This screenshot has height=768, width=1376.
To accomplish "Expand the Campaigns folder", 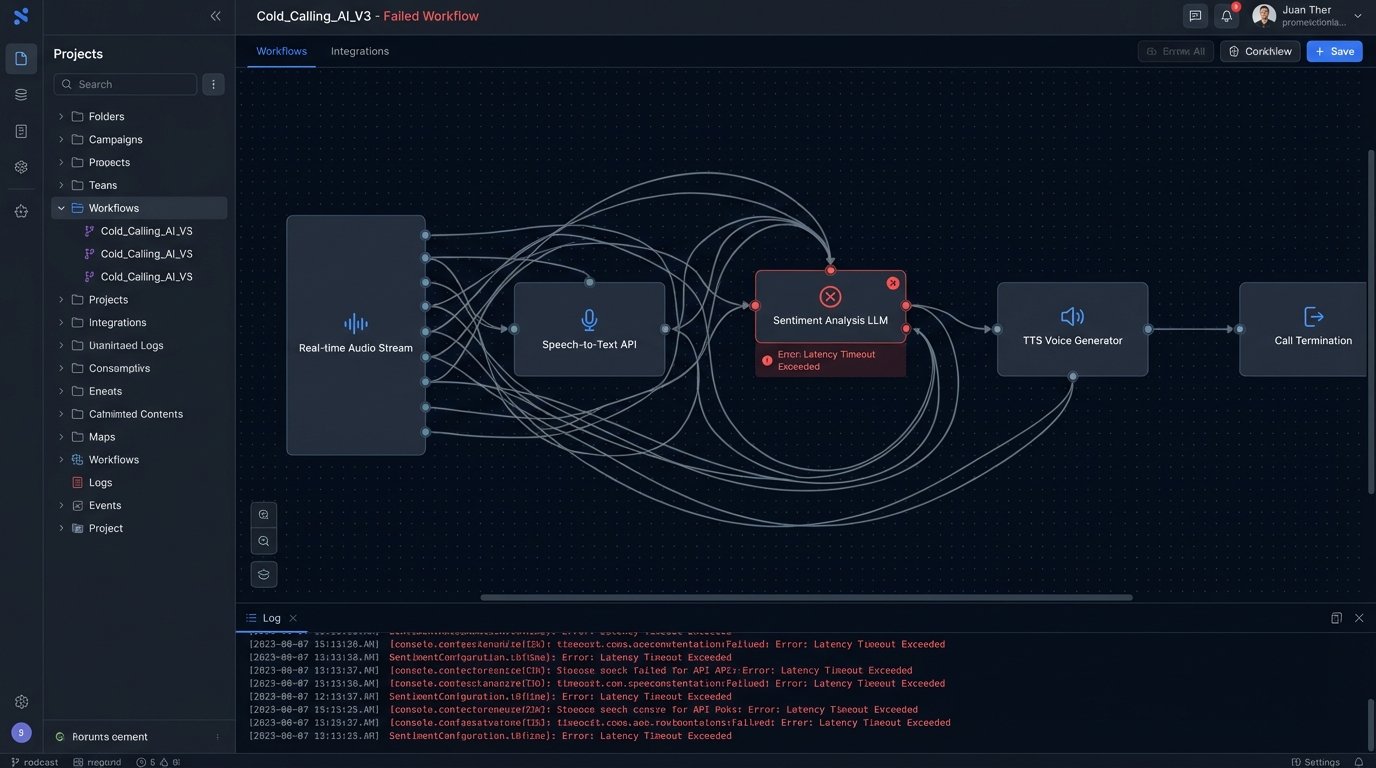I will pyautogui.click(x=61, y=140).
